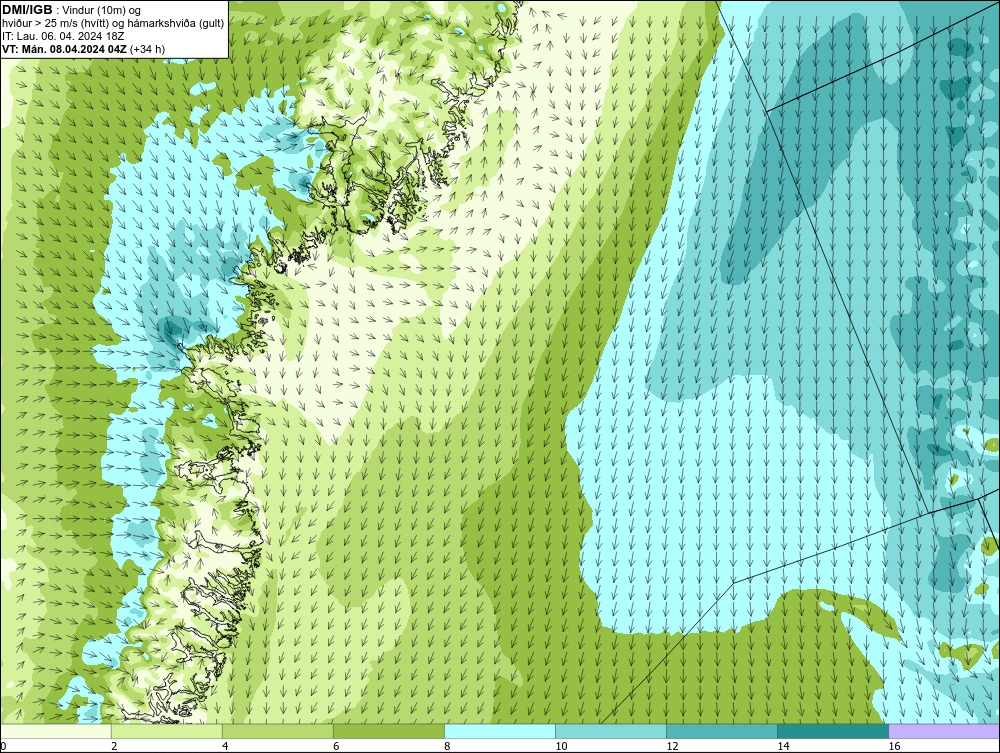Click the 'IT: Lau. 06. 04. 2024 18Z' line
The width and height of the screenshot is (1000, 753).
coord(62,36)
